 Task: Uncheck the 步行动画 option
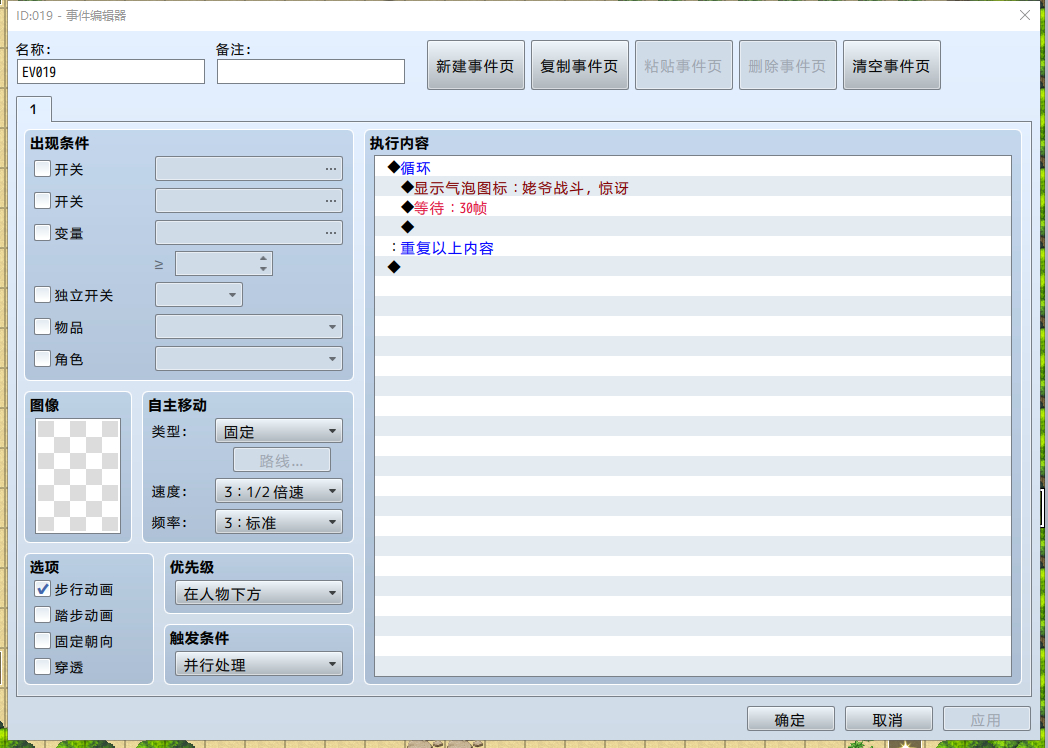click(x=42, y=589)
